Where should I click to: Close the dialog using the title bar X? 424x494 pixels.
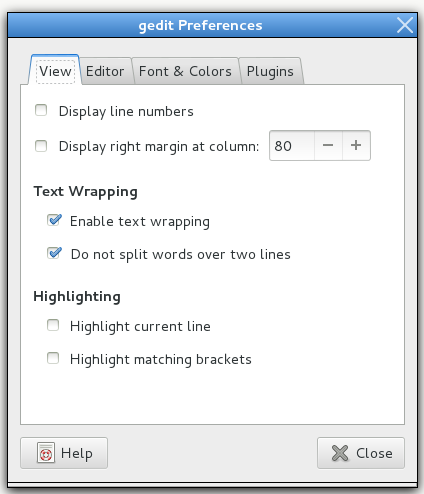click(405, 25)
